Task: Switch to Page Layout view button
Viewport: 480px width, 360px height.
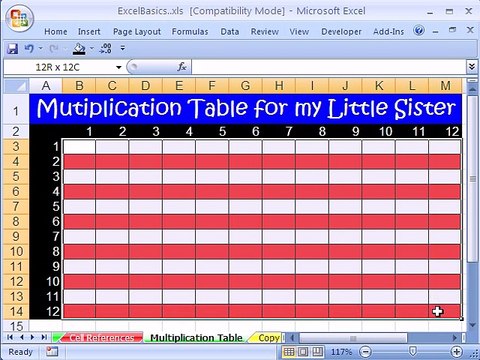Action: tap(303, 352)
